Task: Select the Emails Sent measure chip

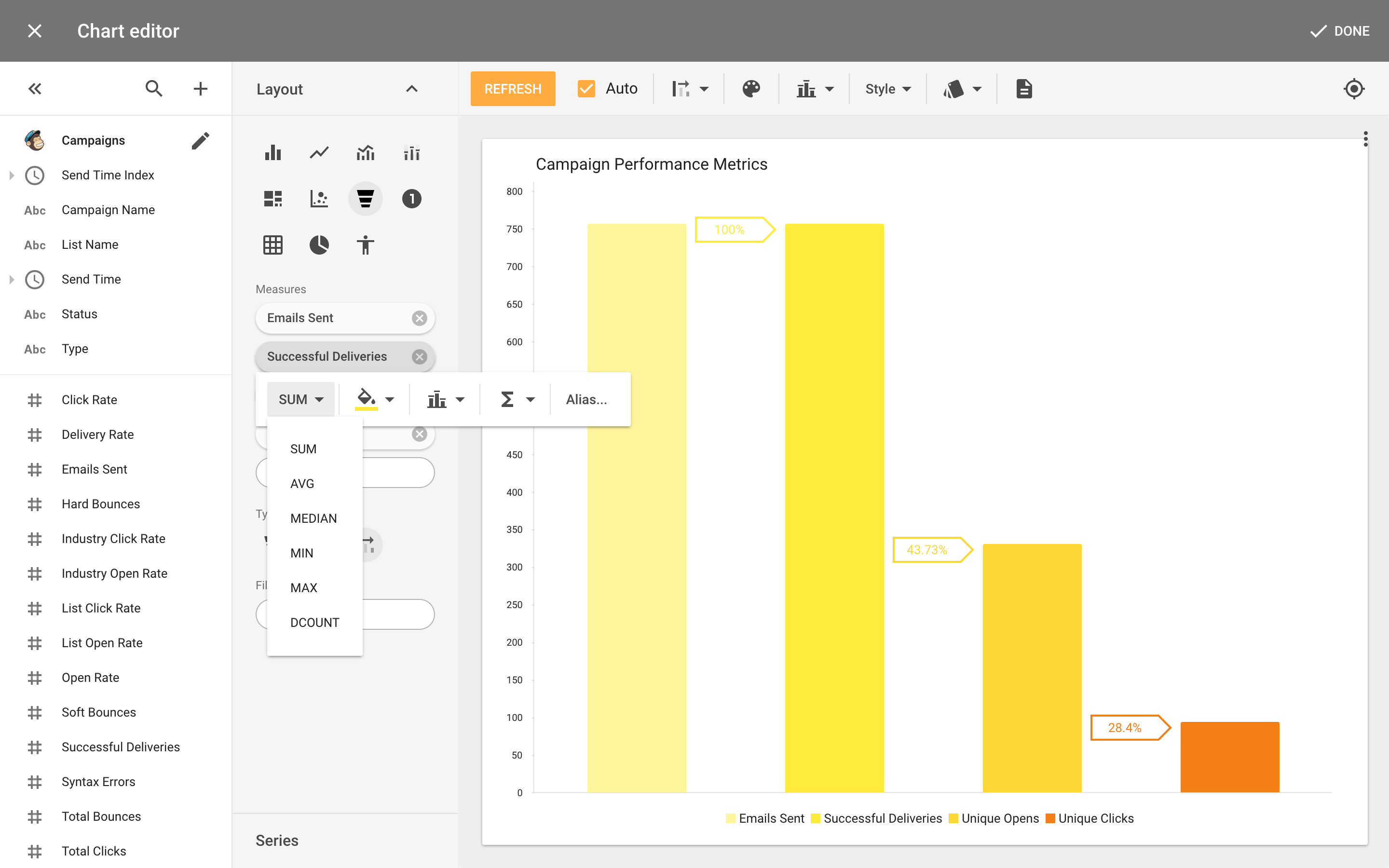Action: tap(345, 318)
